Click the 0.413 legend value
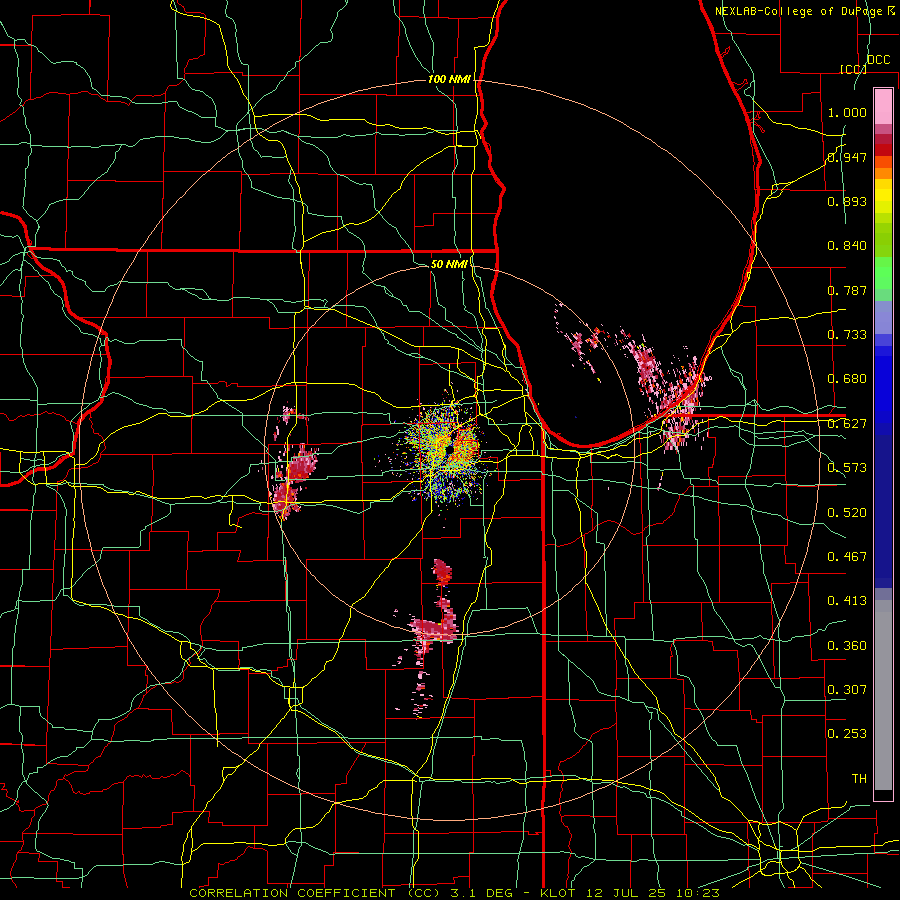 point(847,601)
